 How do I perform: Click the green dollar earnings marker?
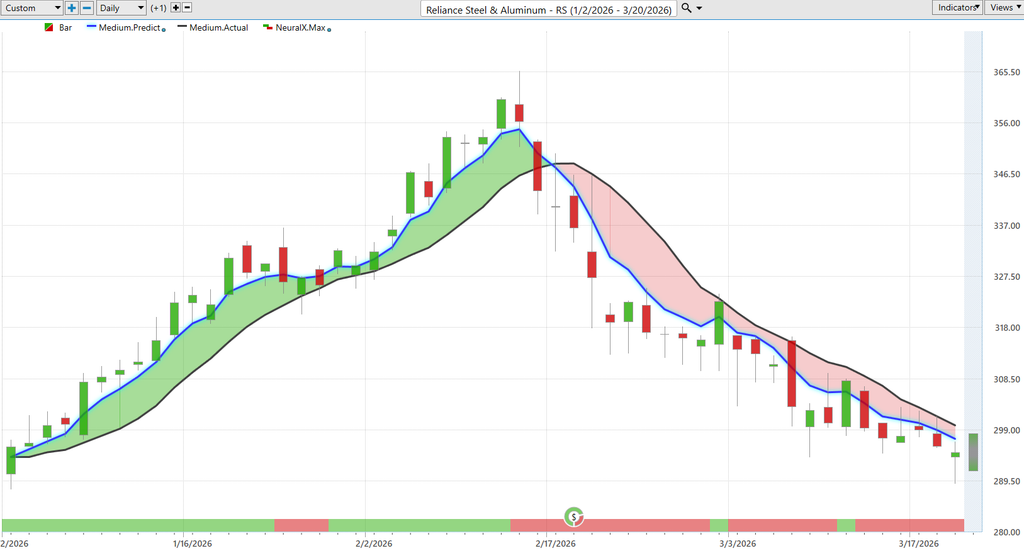pyautogui.click(x=574, y=517)
